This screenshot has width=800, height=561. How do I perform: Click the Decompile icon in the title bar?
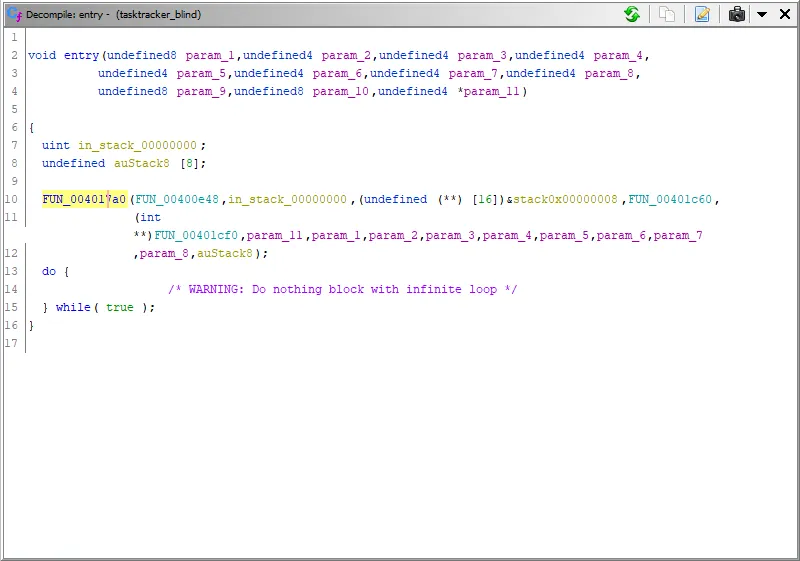click(14, 14)
